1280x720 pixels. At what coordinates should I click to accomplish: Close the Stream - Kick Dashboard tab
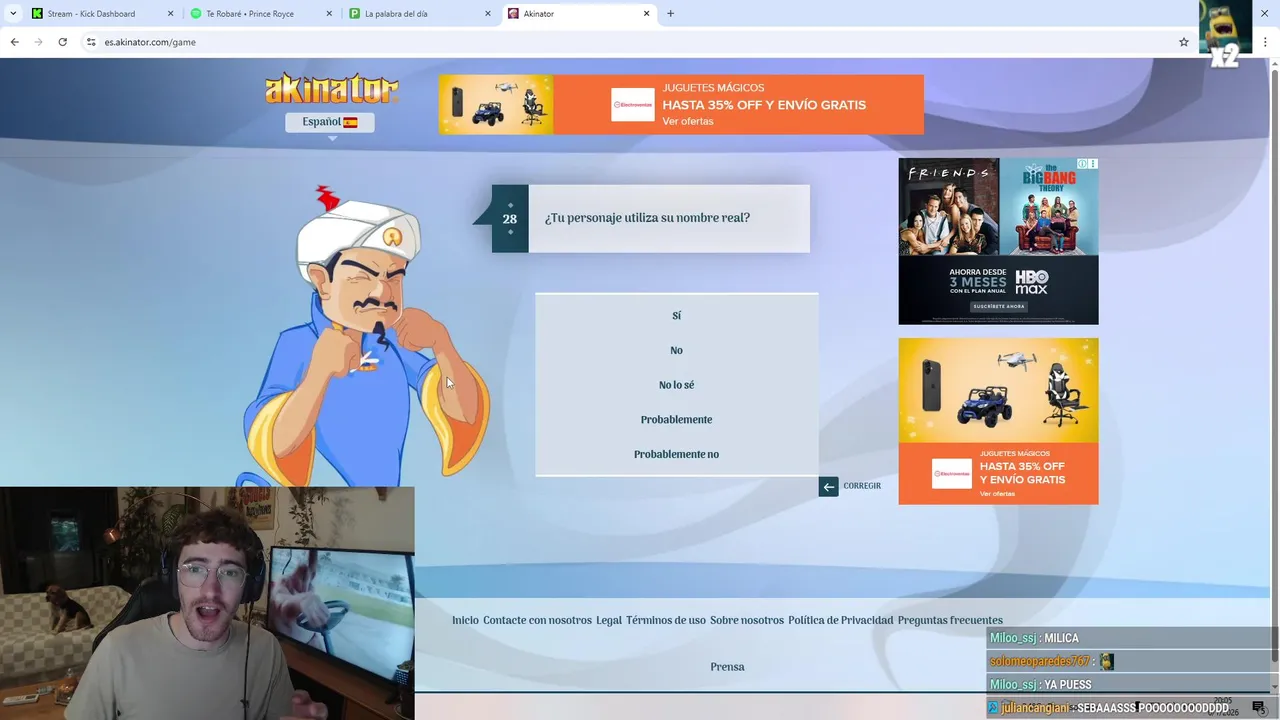coord(170,14)
